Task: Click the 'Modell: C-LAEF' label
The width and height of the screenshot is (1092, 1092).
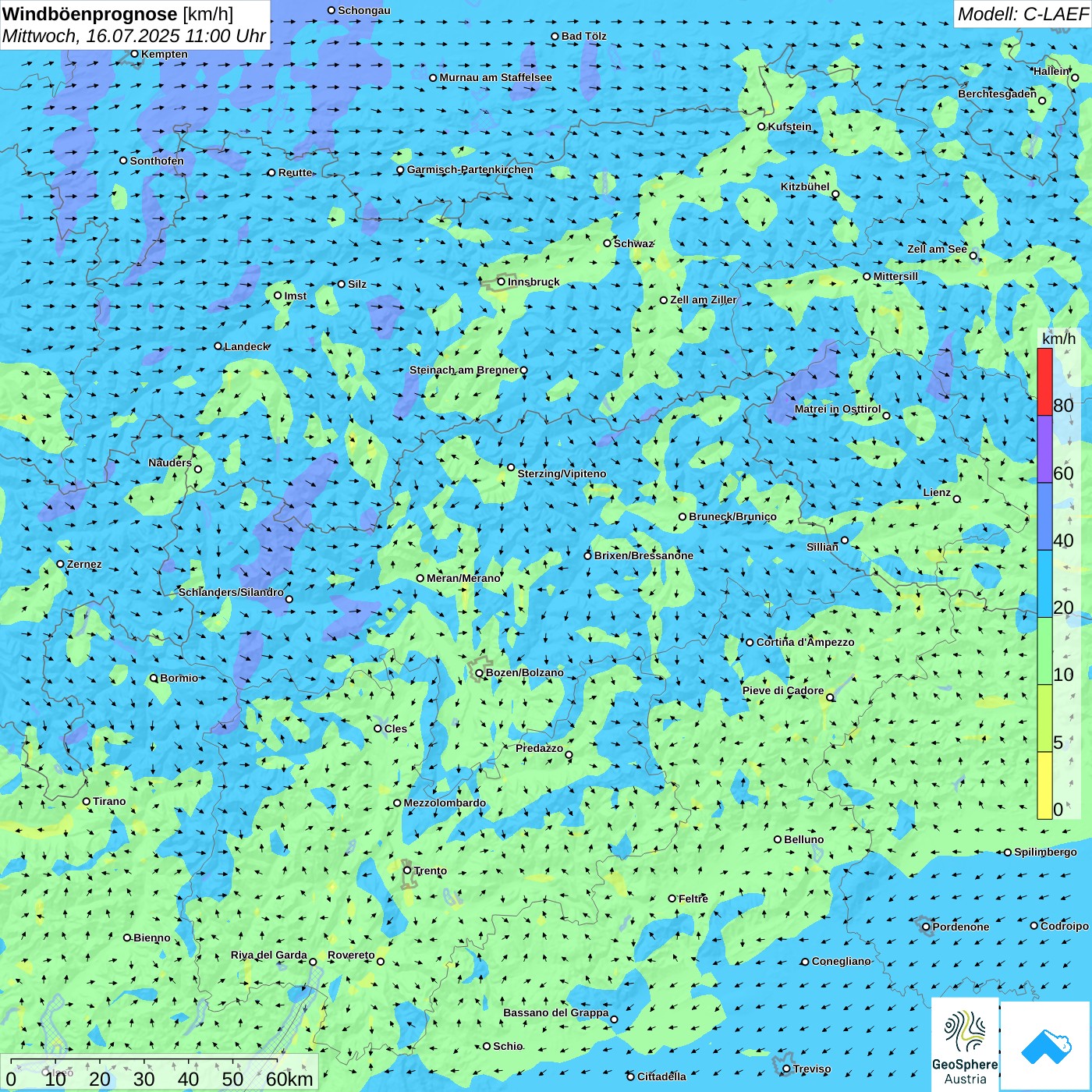Action: [x=1022, y=14]
